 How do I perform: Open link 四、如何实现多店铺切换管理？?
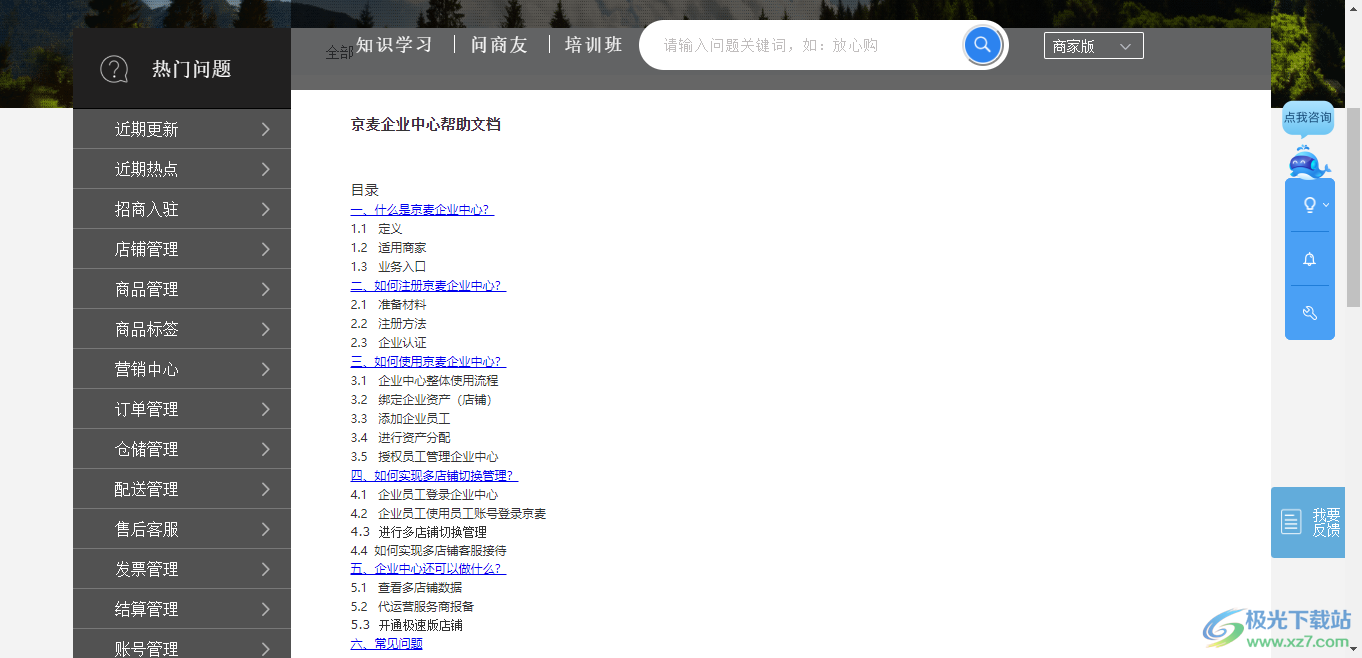[x=434, y=476]
